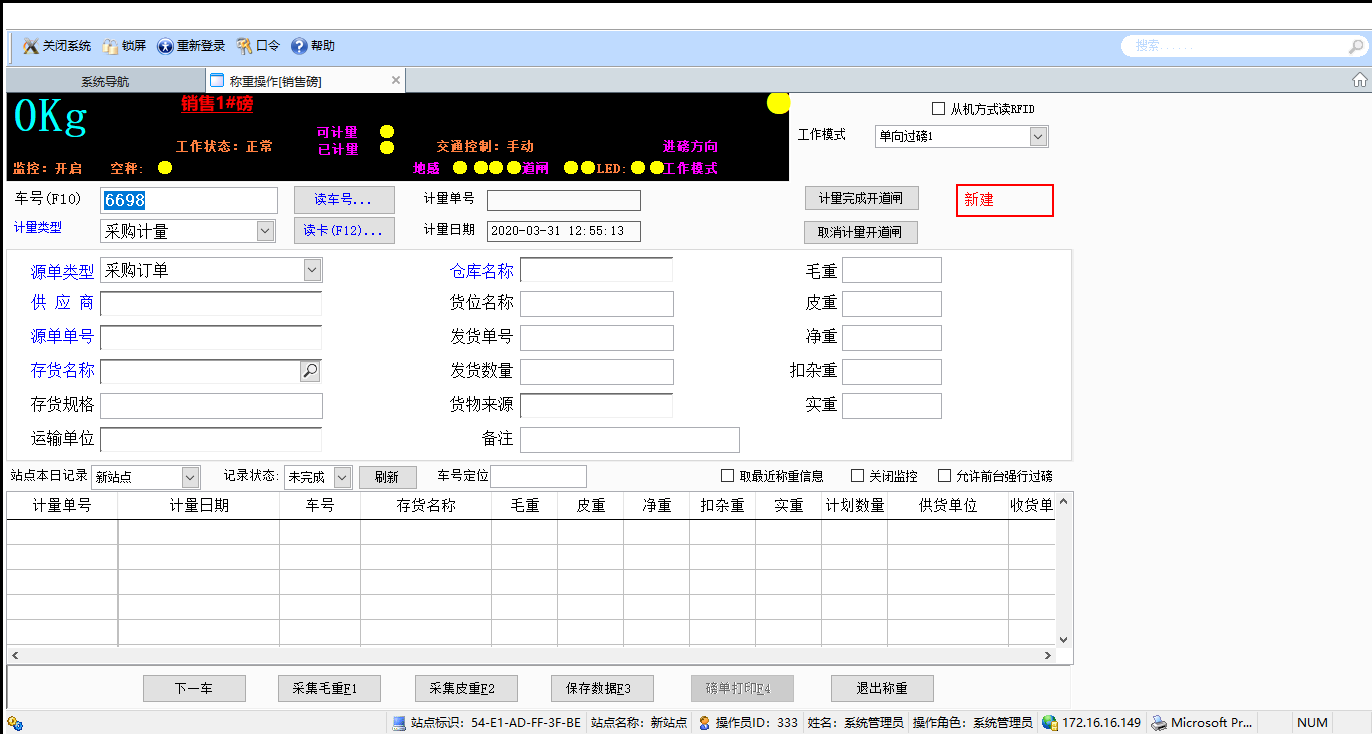Click the home icon at far right
Screen dimensions: 1372x734
tap(1359, 80)
